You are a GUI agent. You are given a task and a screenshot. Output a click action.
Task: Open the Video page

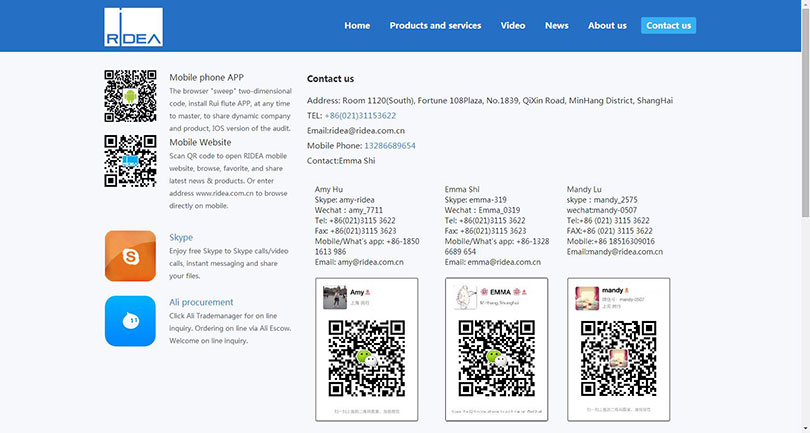point(513,26)
